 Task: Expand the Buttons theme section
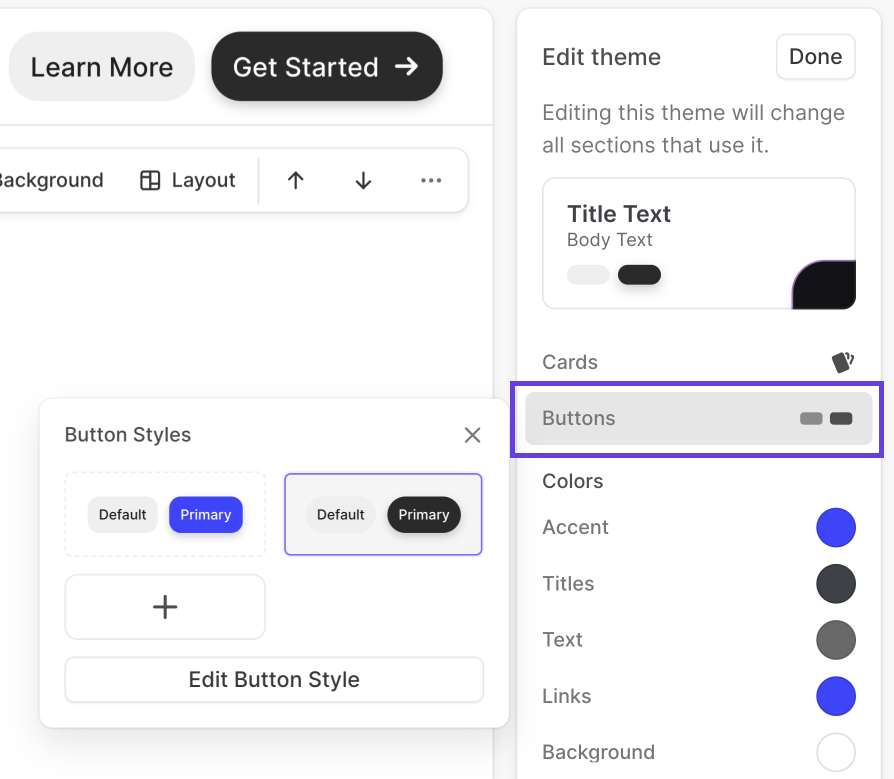(698, 418)
